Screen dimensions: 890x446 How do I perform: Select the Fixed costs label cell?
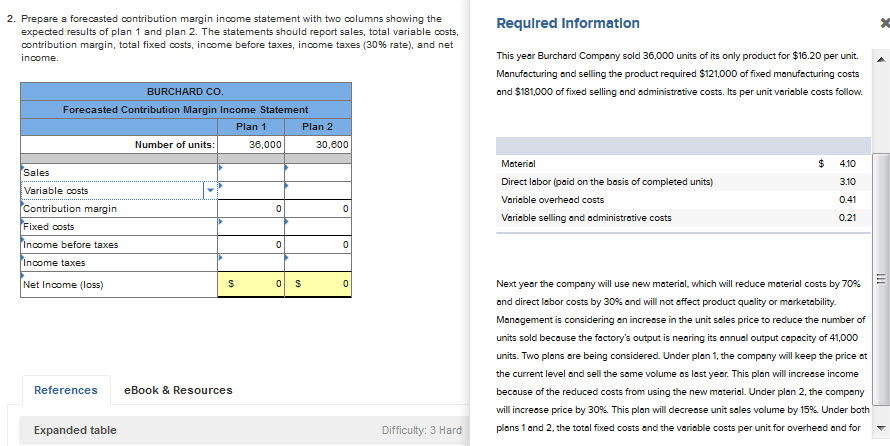[119, 226]
